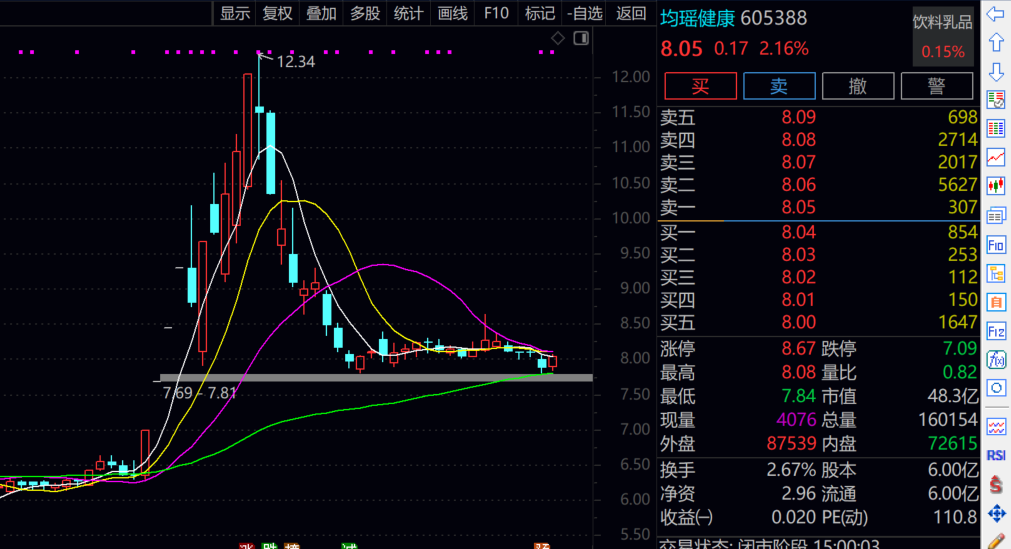
Task: Select the 买二 price 8.03
Action: pos(798,255)
